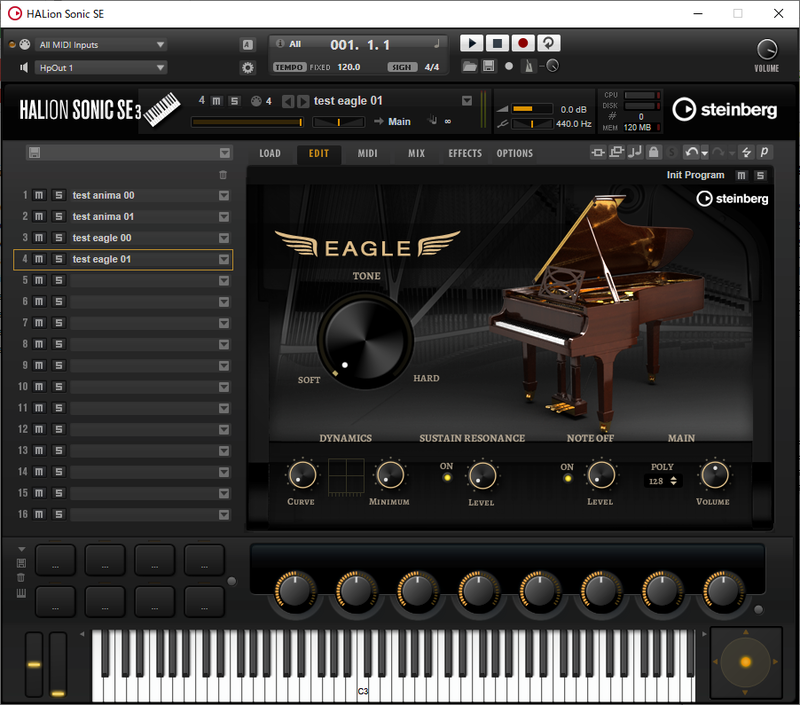This screenshot has width=800, height=705.
Task: Switch to the MIX tab
Action: click(416, 154)
